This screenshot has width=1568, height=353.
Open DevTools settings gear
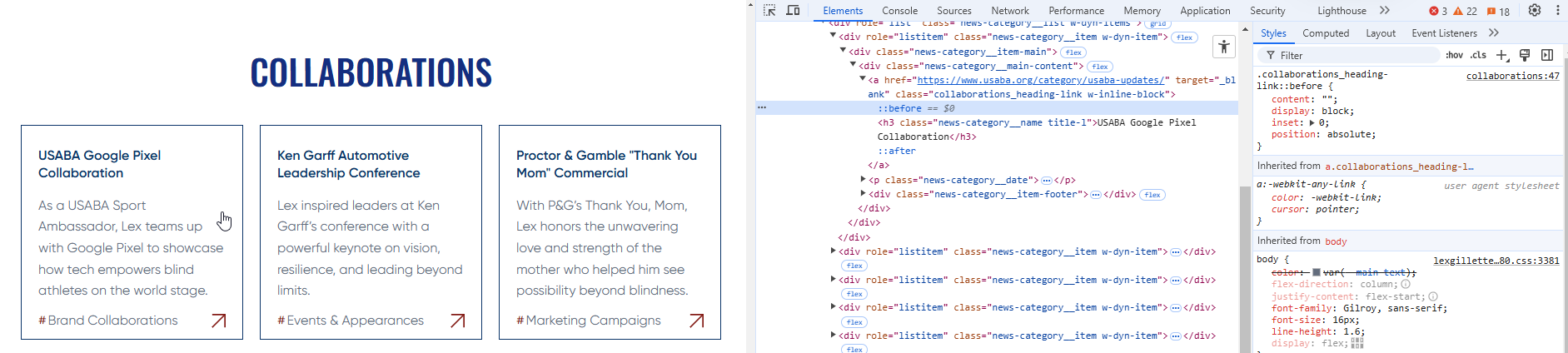[x=1535, y=11]
